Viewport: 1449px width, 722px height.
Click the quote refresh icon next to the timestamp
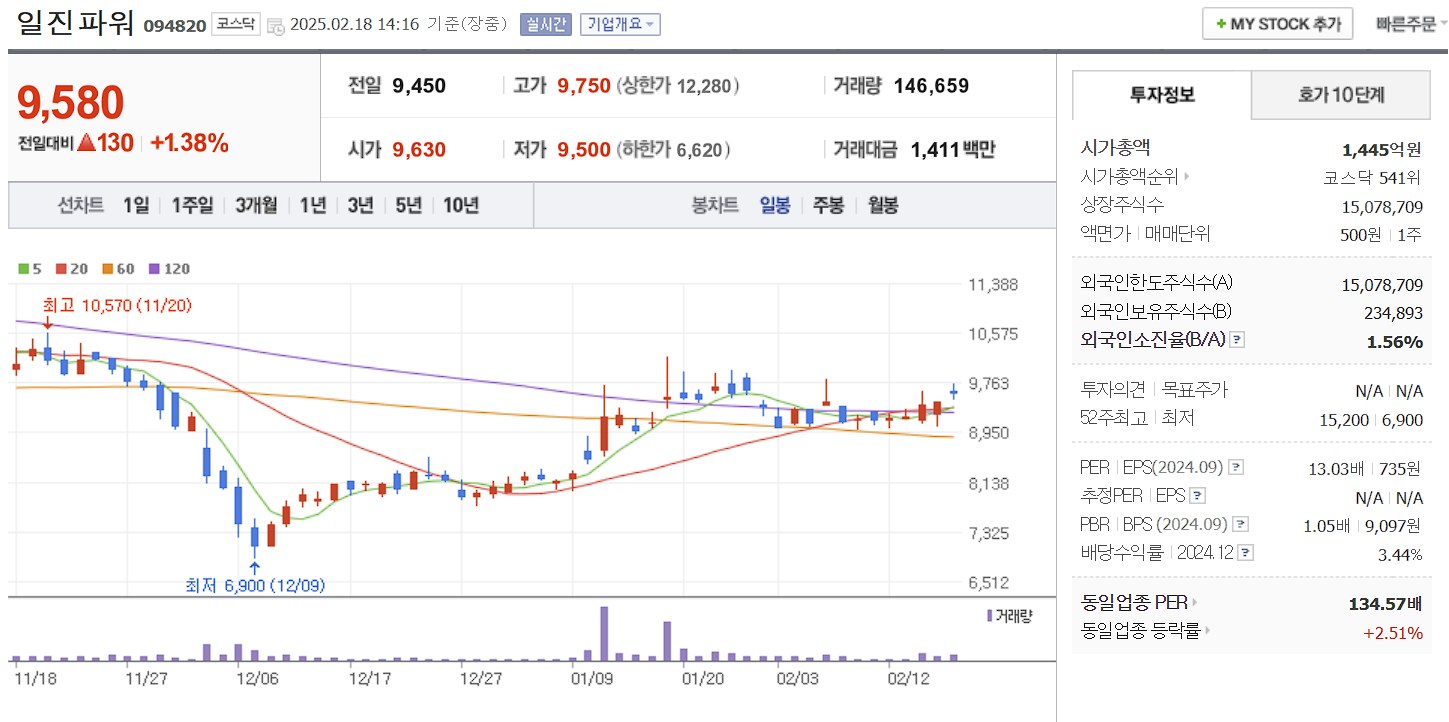pyautogui.click(x=276, y=24)
